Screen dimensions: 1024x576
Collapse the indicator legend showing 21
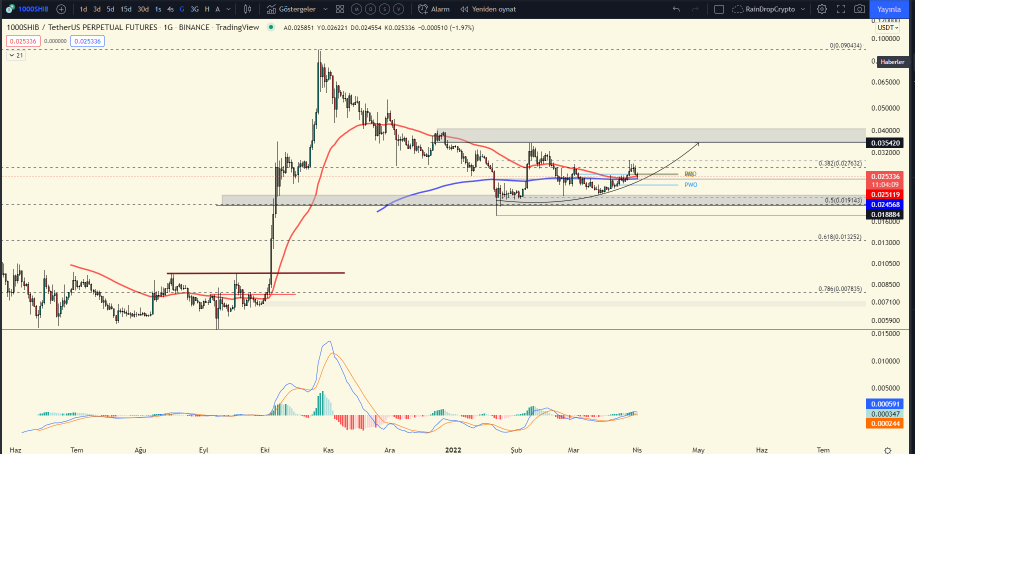click(x=12, y=55)
